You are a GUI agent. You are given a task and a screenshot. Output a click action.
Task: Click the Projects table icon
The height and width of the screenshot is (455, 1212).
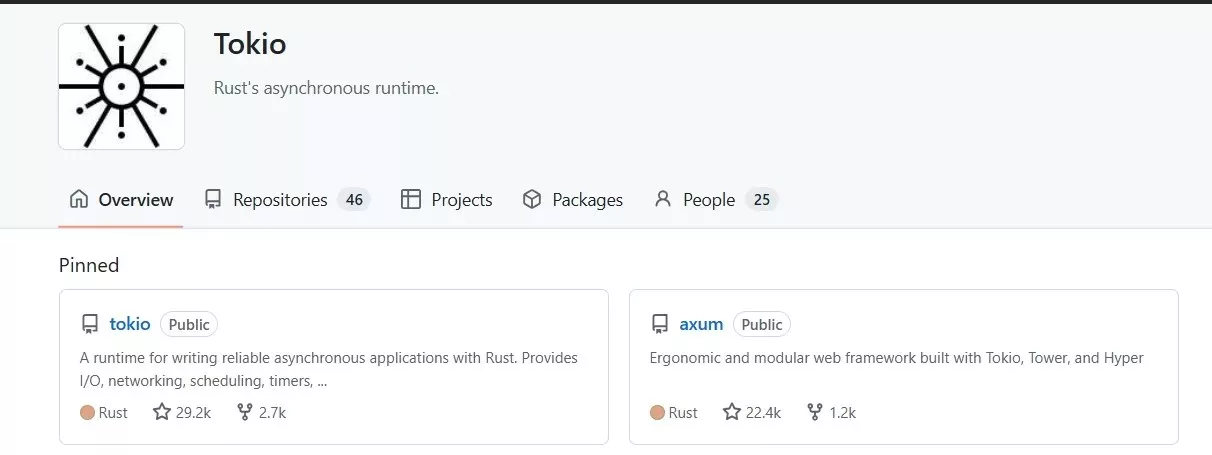(x=410, y=199)
